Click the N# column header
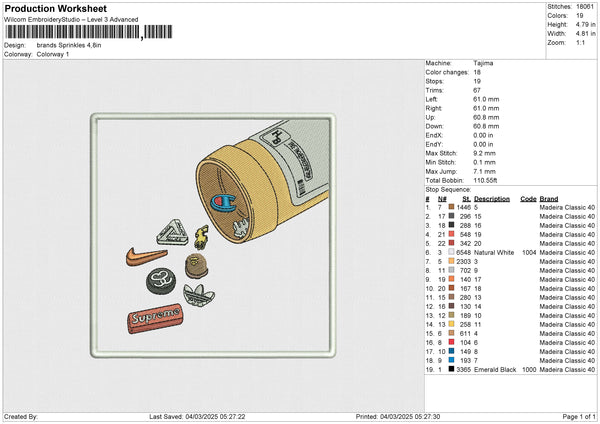Viewport: 600px width, 424px height. pyautogui.click(x=442, y=199)
